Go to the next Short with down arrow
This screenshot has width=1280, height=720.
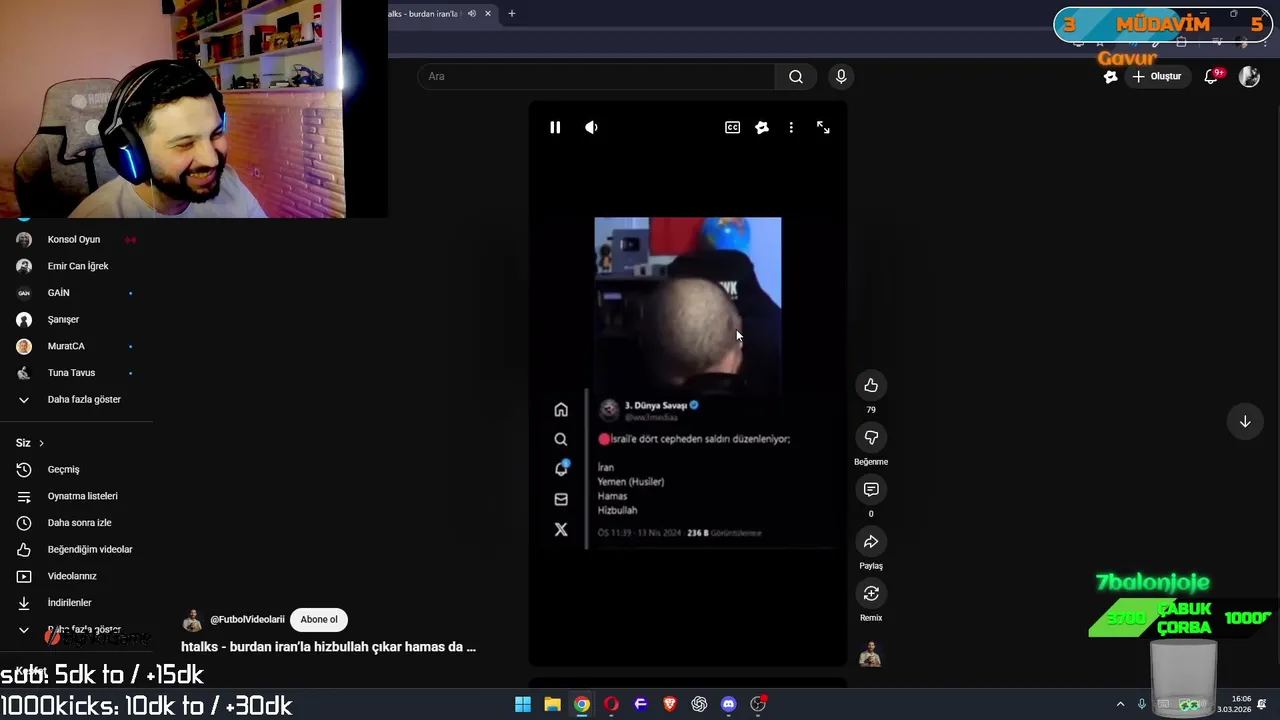click(1245, 422)
